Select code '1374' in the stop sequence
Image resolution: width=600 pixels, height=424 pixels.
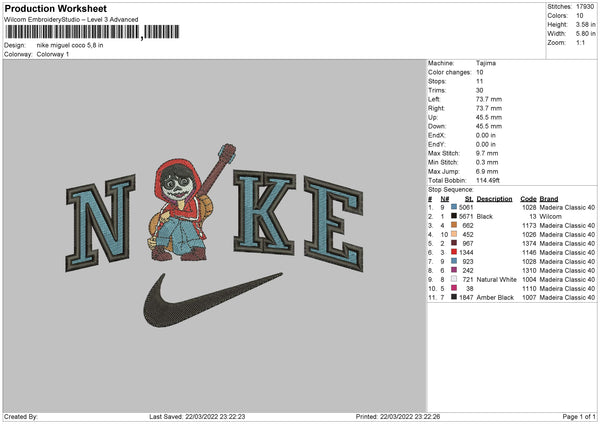(x=529, y=243)
